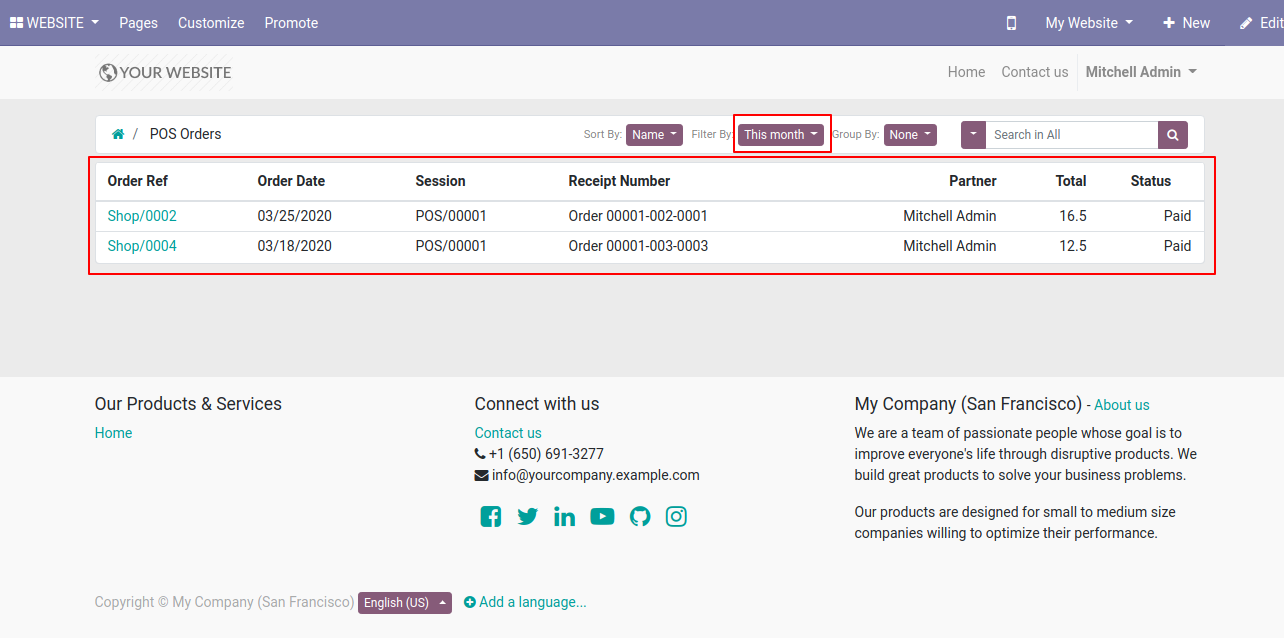Click the total 16.5
The width and height of the screenshot is (1284, 638).
tap(1073, 216)
